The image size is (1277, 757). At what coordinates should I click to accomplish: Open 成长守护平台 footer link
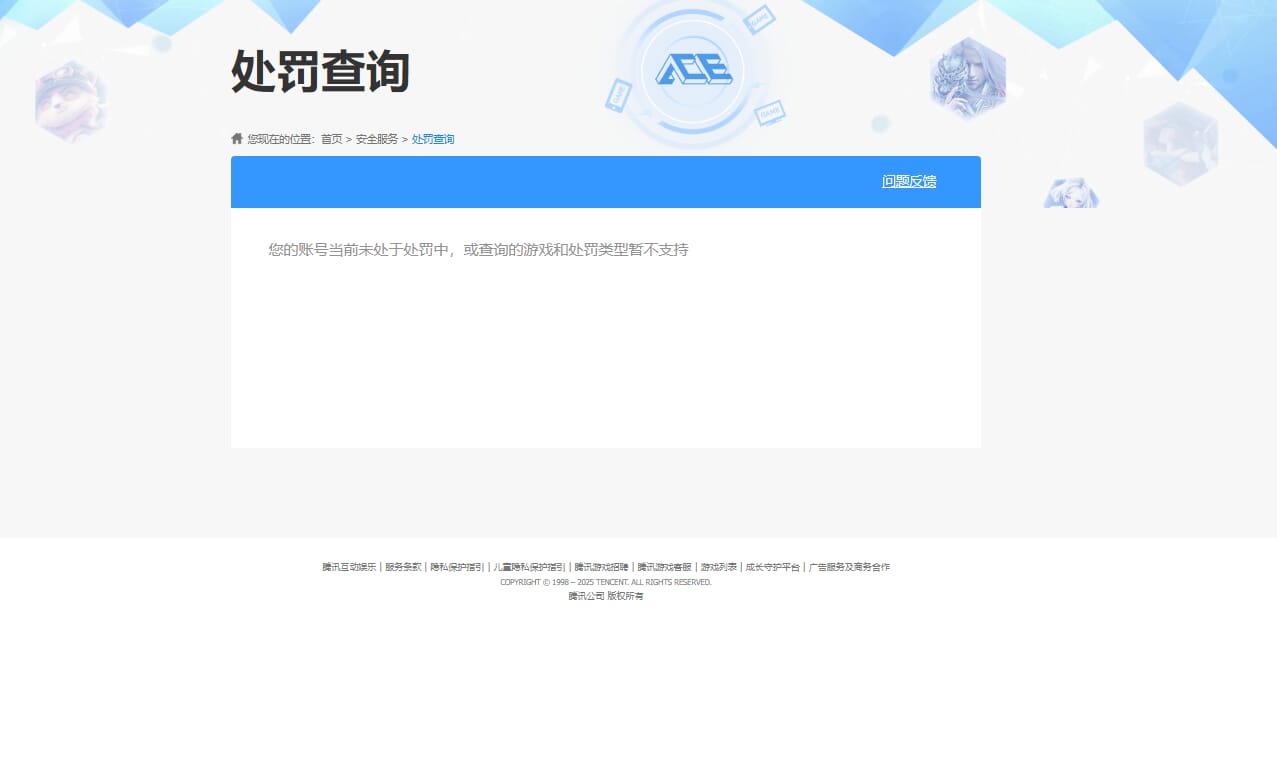[x=773, y=567]
